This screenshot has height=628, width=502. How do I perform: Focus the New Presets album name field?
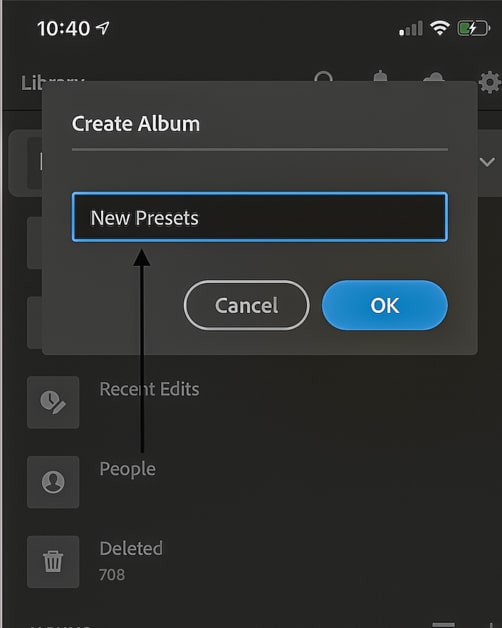tap(260, 217)
